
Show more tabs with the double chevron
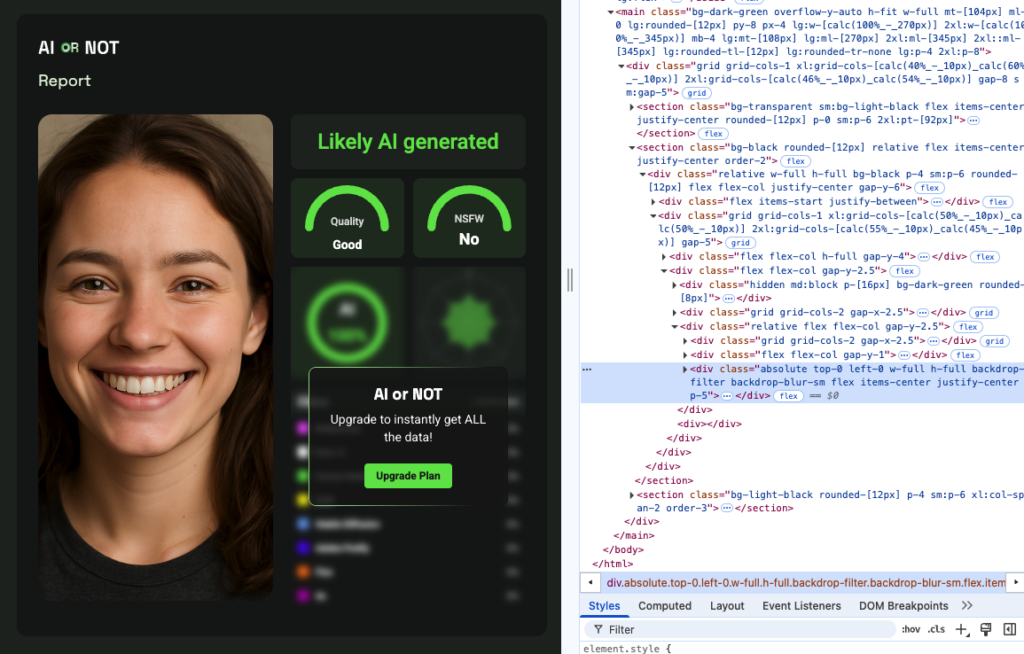pyautogui.click(x=967, y=606)
